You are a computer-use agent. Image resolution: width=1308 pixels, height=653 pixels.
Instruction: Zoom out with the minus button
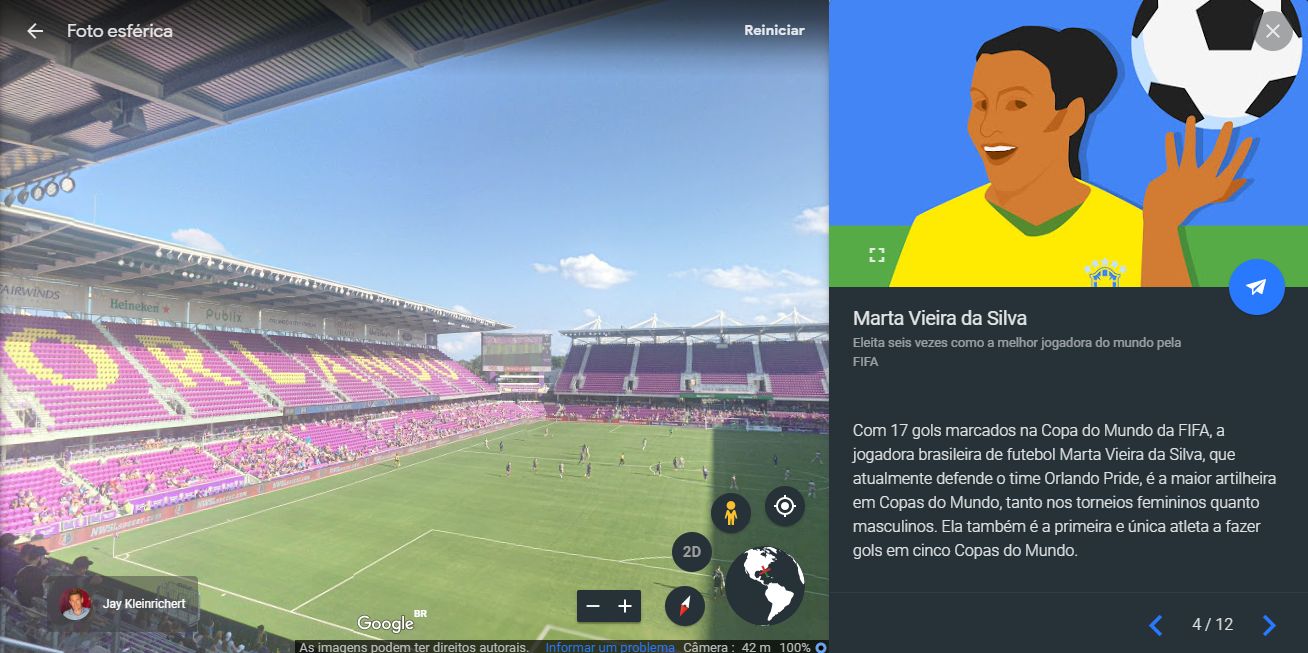[593, 606]
